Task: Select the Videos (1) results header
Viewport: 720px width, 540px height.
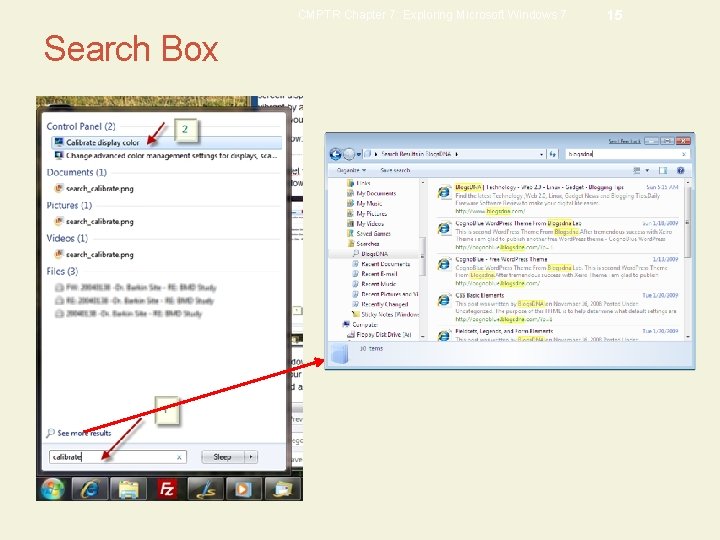Action: [x=67, y=238]
